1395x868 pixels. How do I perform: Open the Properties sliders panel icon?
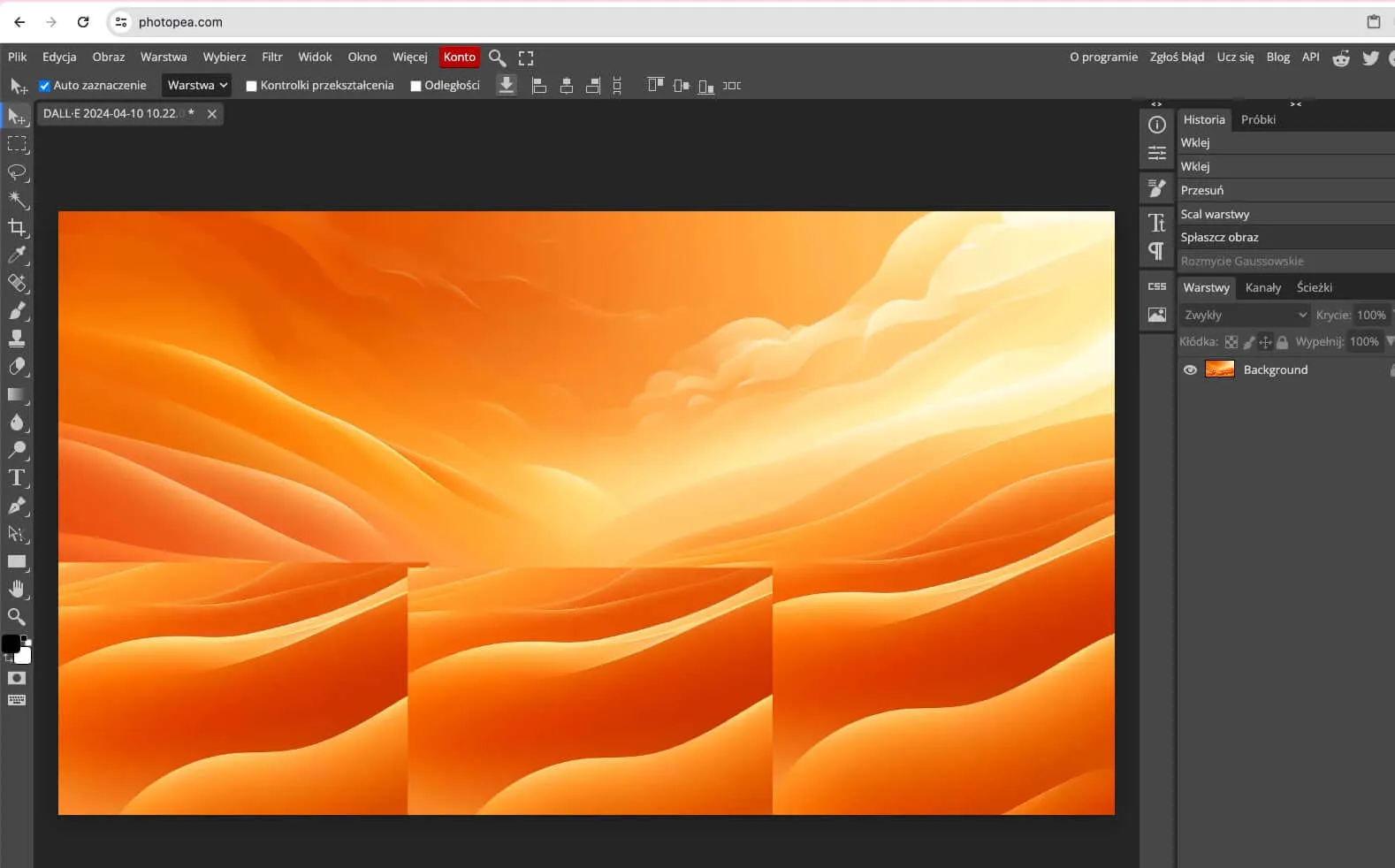(x=1156, y=154)
